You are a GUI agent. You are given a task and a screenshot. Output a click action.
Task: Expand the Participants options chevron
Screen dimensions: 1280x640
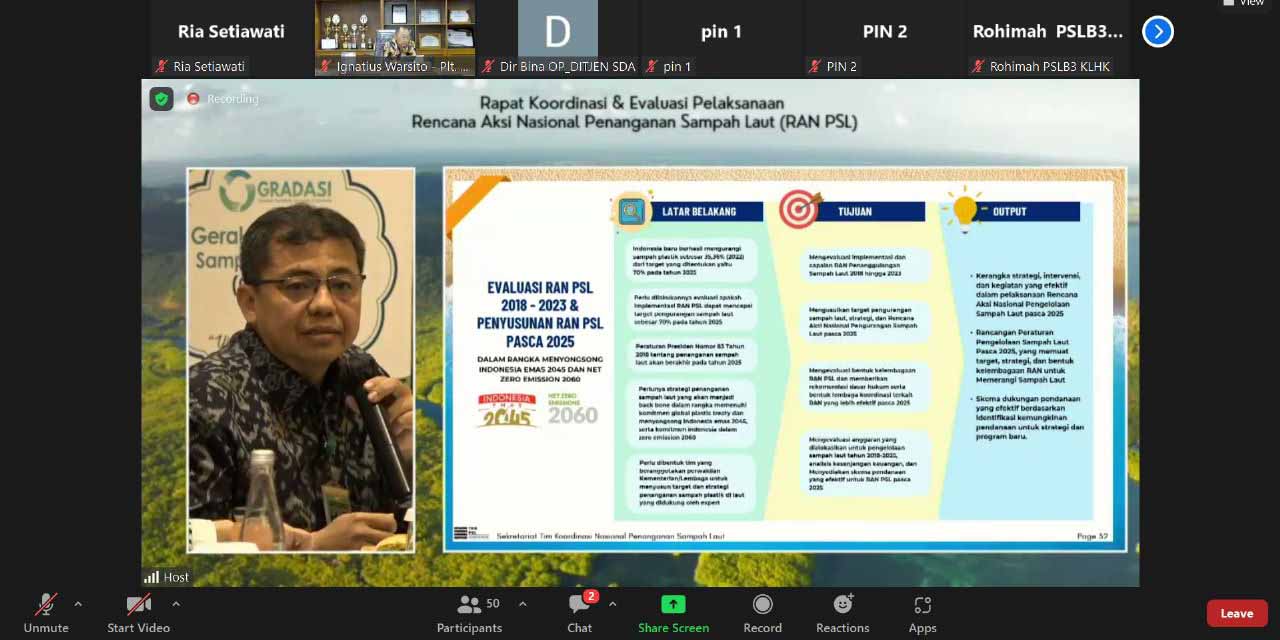point(522,604)
